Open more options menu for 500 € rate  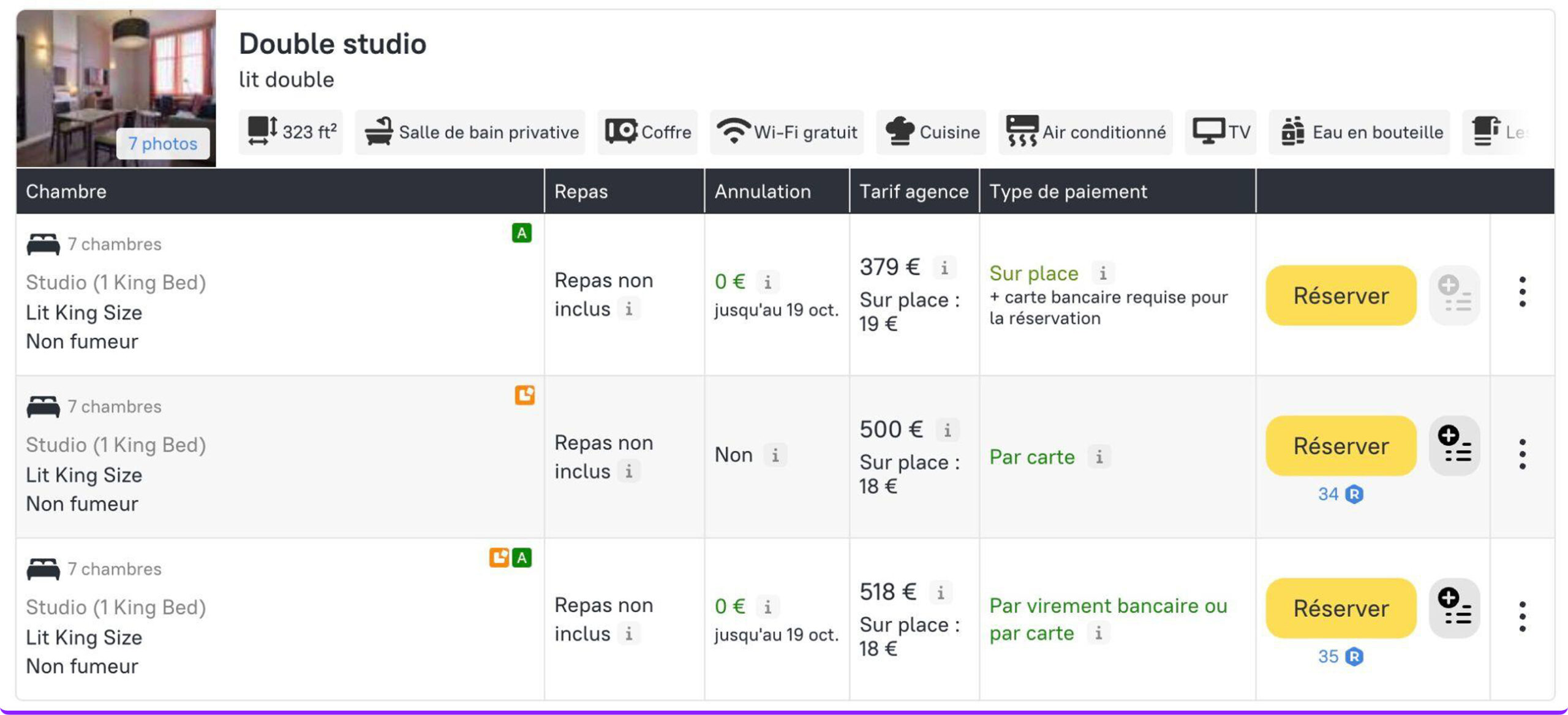[x=1522, y=455]
